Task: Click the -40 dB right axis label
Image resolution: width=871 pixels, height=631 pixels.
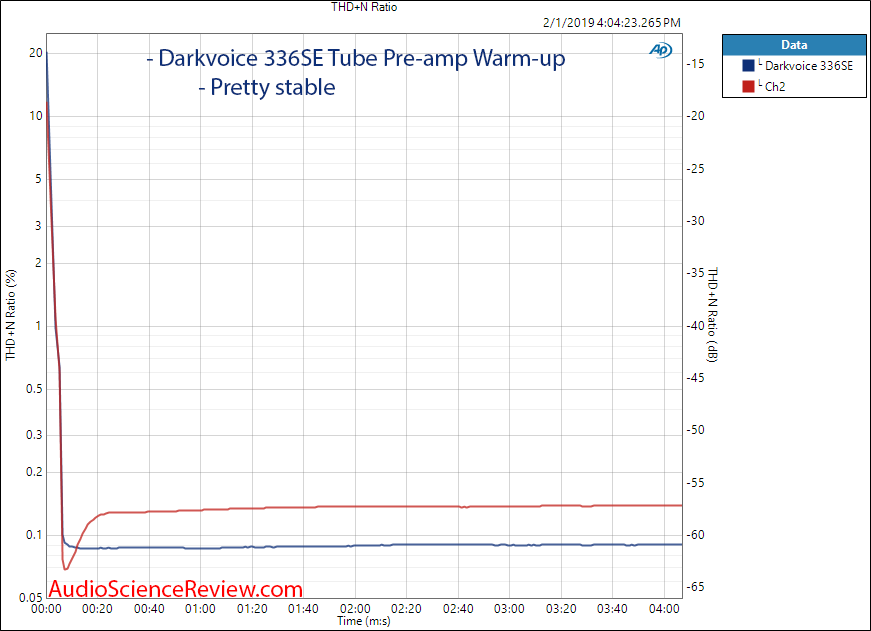Action: pos(695,325)
